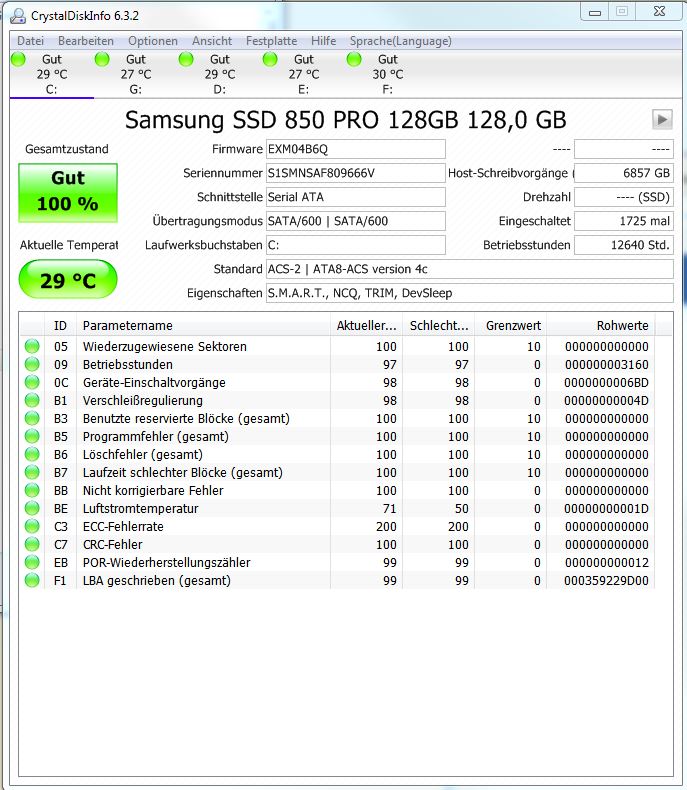Click status dot for Benutzte reservierte Blöcke row
Screen dimensions: 687x790
(32, 418)
